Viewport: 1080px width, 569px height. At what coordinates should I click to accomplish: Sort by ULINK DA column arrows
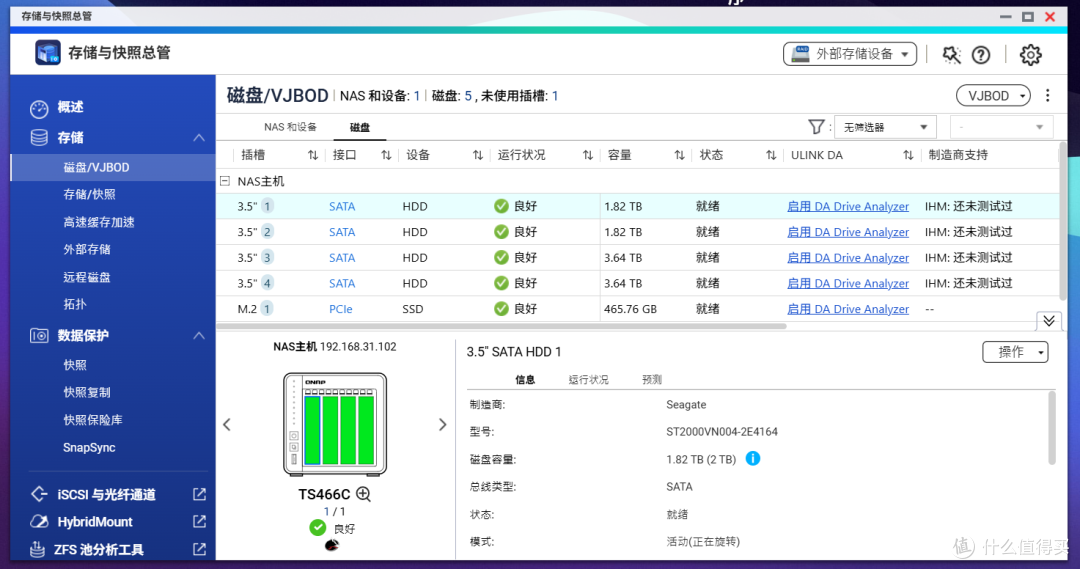click(908, 155)
